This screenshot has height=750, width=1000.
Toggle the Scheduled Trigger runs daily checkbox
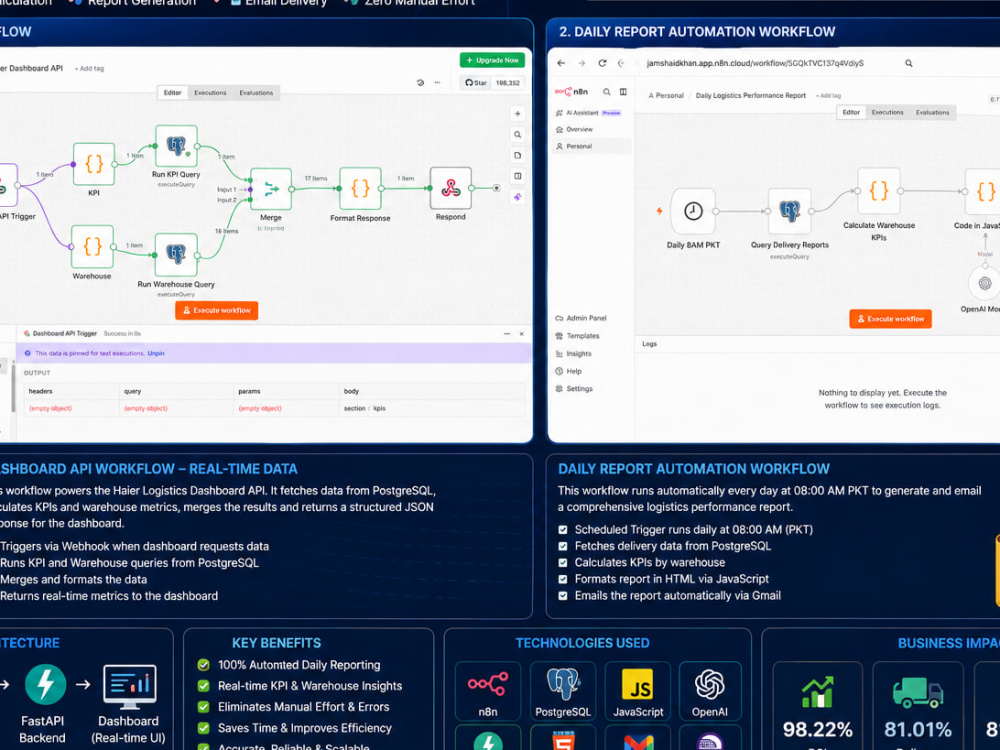coord(562,529)
